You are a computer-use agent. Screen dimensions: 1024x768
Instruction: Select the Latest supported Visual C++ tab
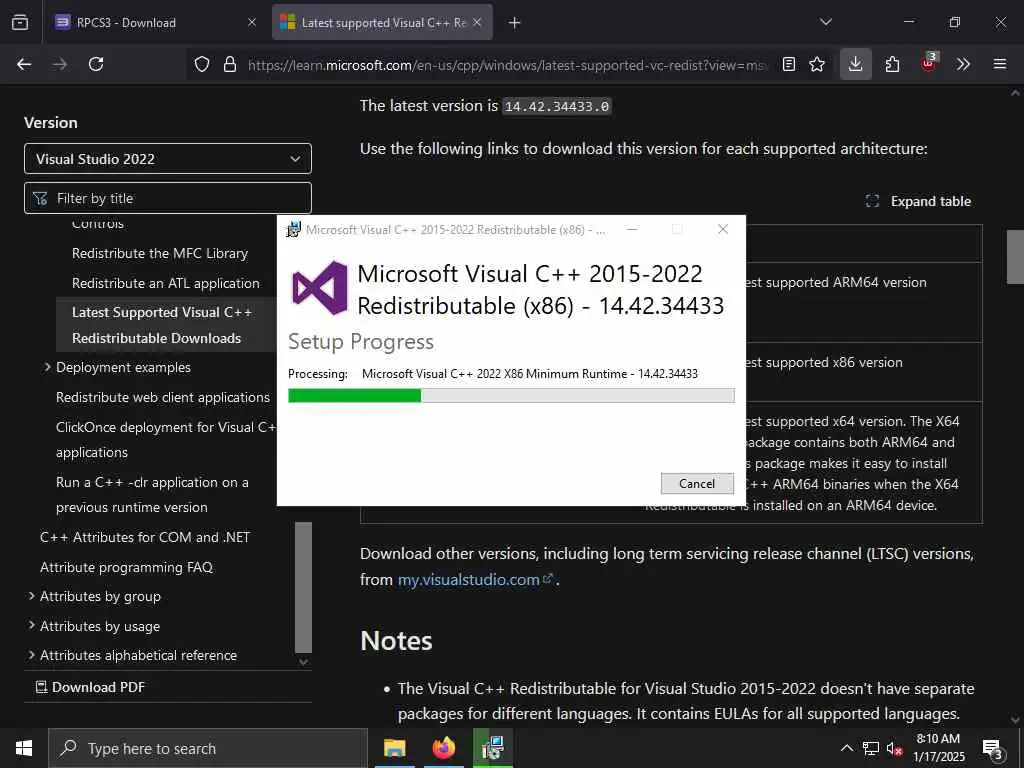pos(382,23)
